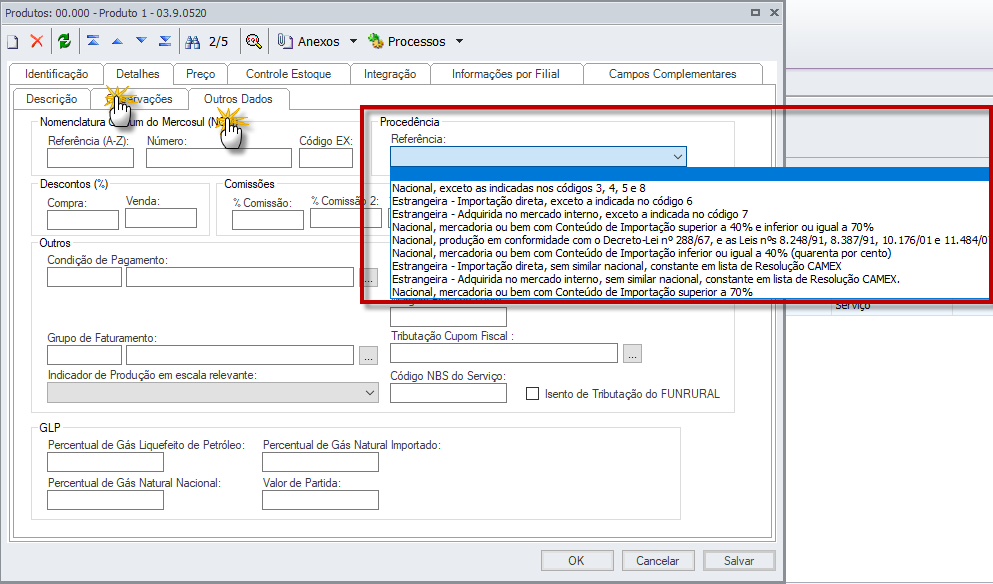
Task: Open the Anexos dropdown arrow
Action: pos(353,41)
